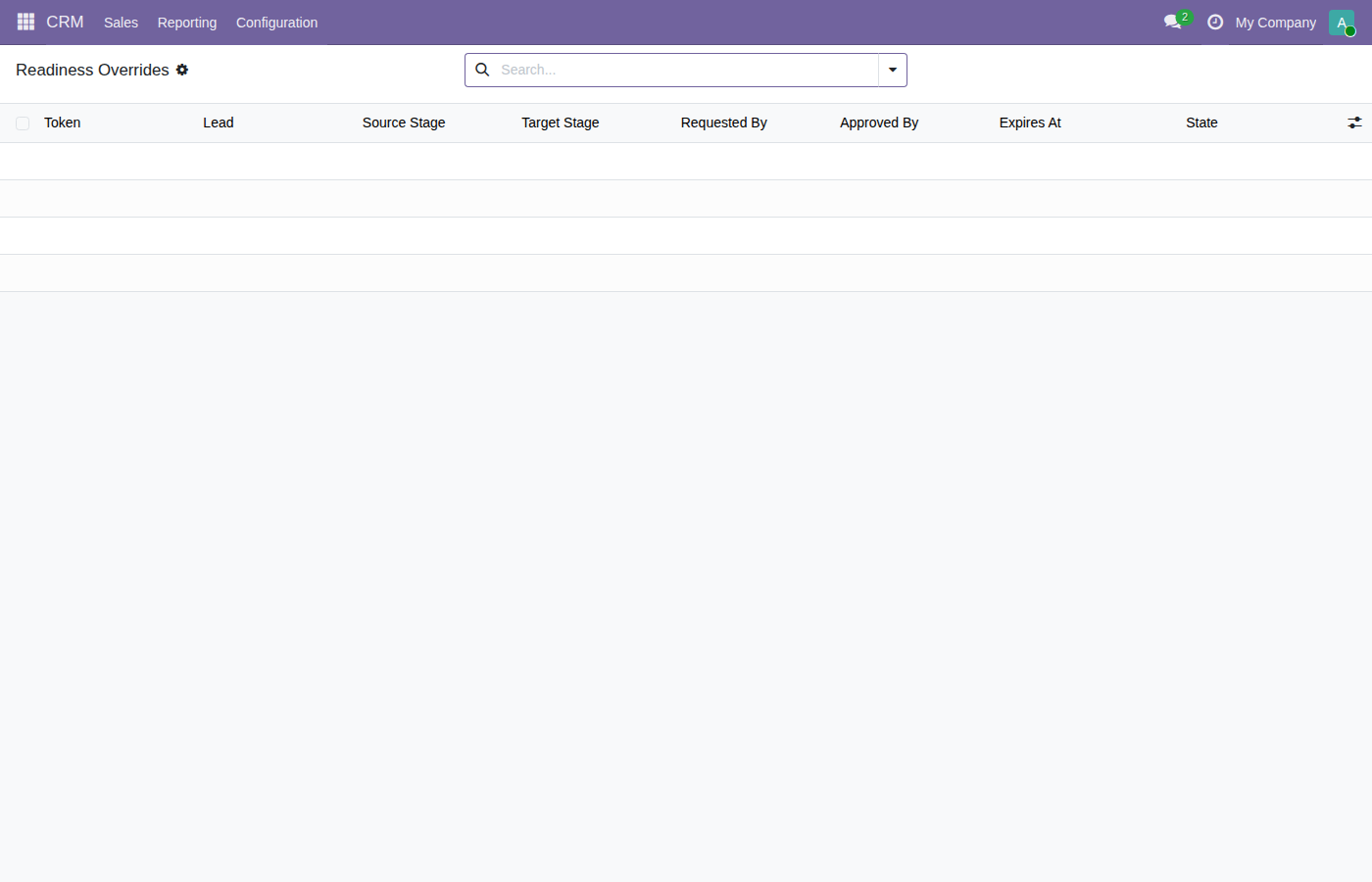Open optional columns adjust settings icon
The width and height of the screenshot is (1372, 882).
click(x=1354, y=122)
